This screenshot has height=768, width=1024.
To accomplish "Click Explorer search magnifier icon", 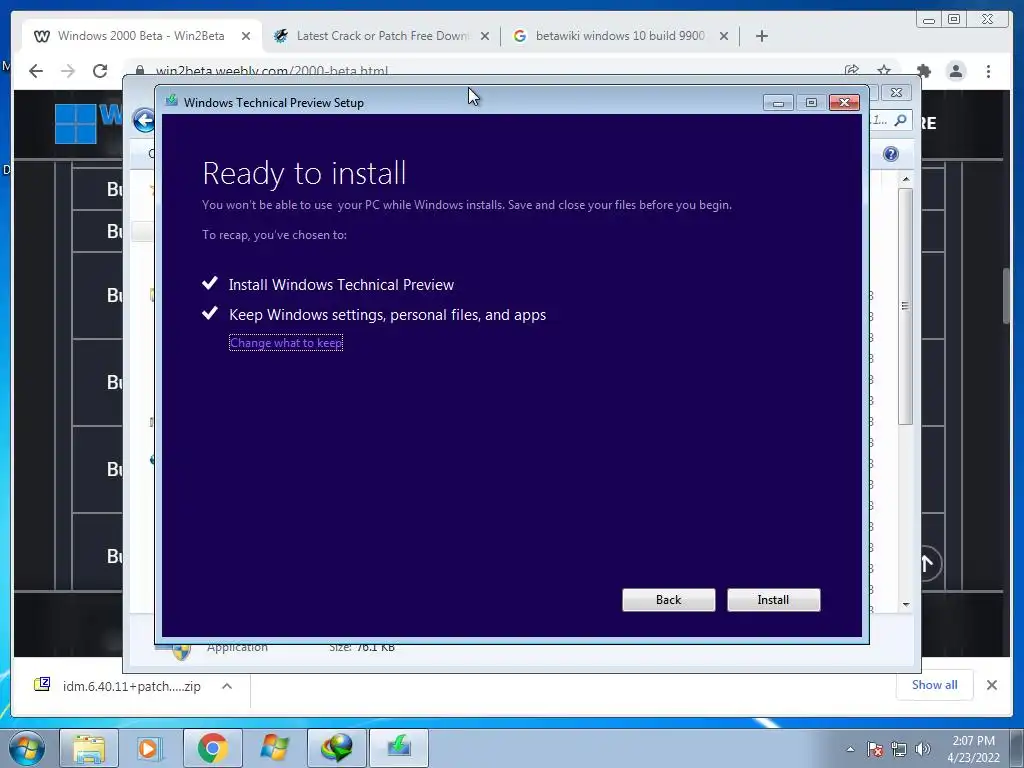I will pyautogui.click(x=901, y=120).
